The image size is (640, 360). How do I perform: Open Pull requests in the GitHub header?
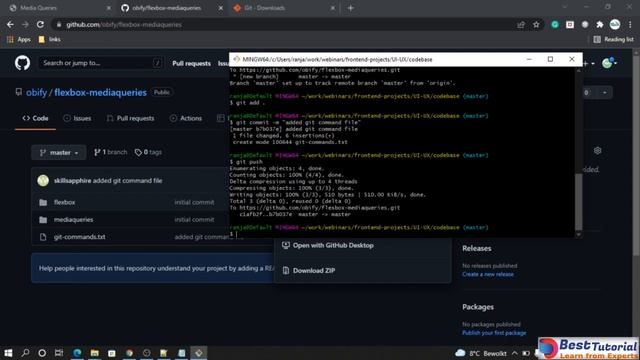(191, 63)
